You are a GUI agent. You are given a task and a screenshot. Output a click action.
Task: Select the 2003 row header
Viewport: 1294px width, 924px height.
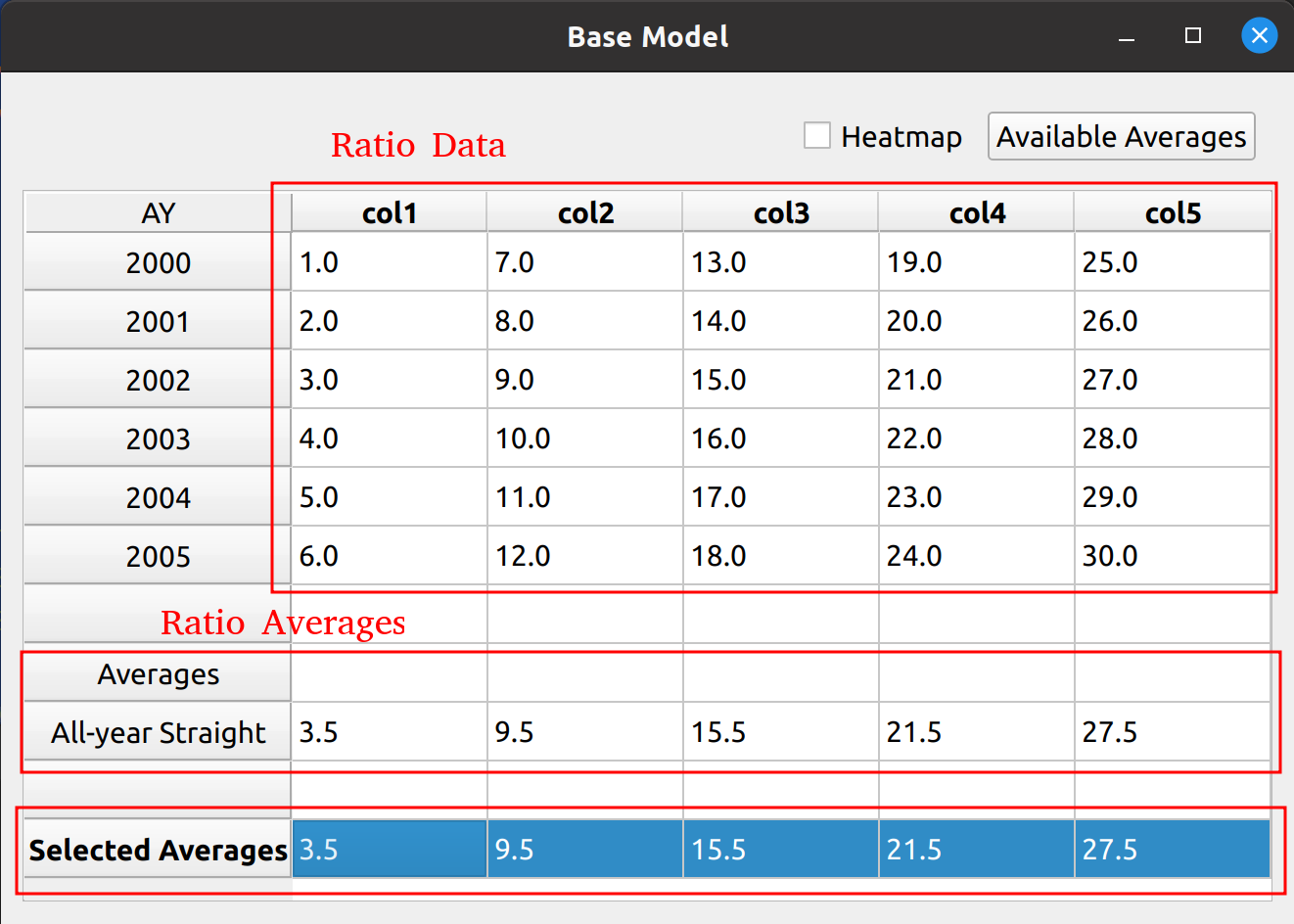point(158,439)
